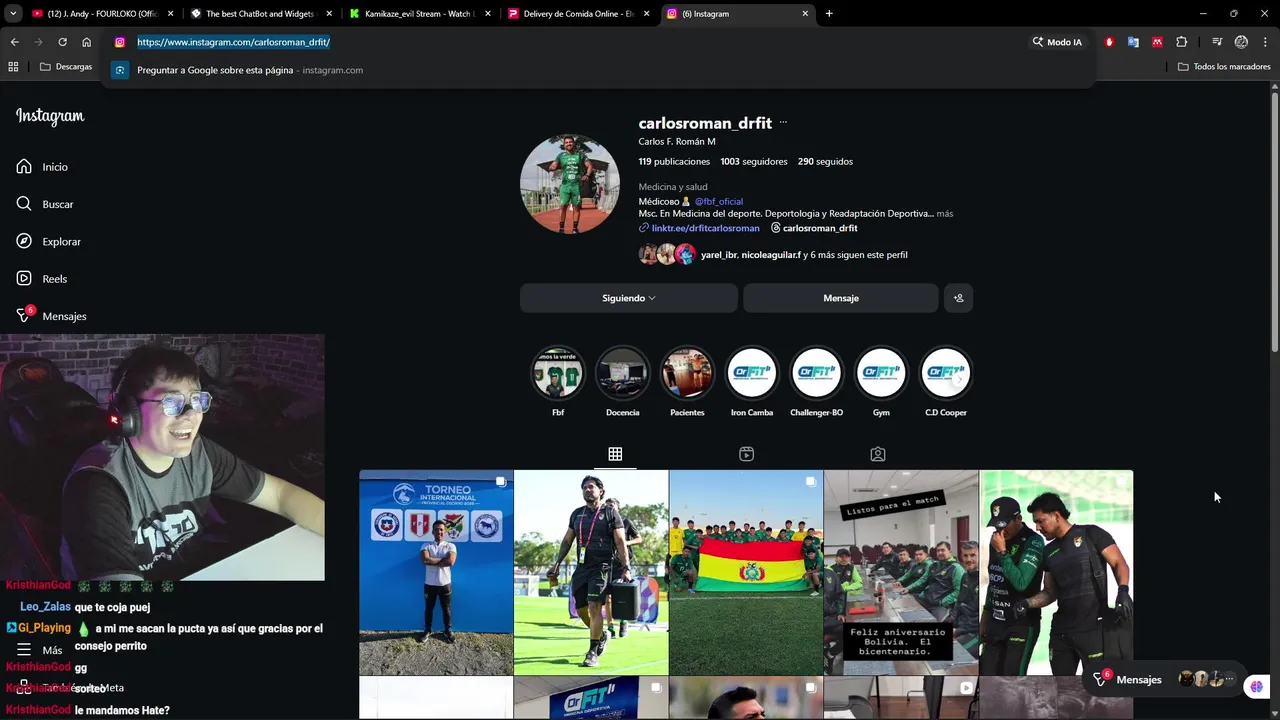View the 290 seguidos list

[825, 161]
